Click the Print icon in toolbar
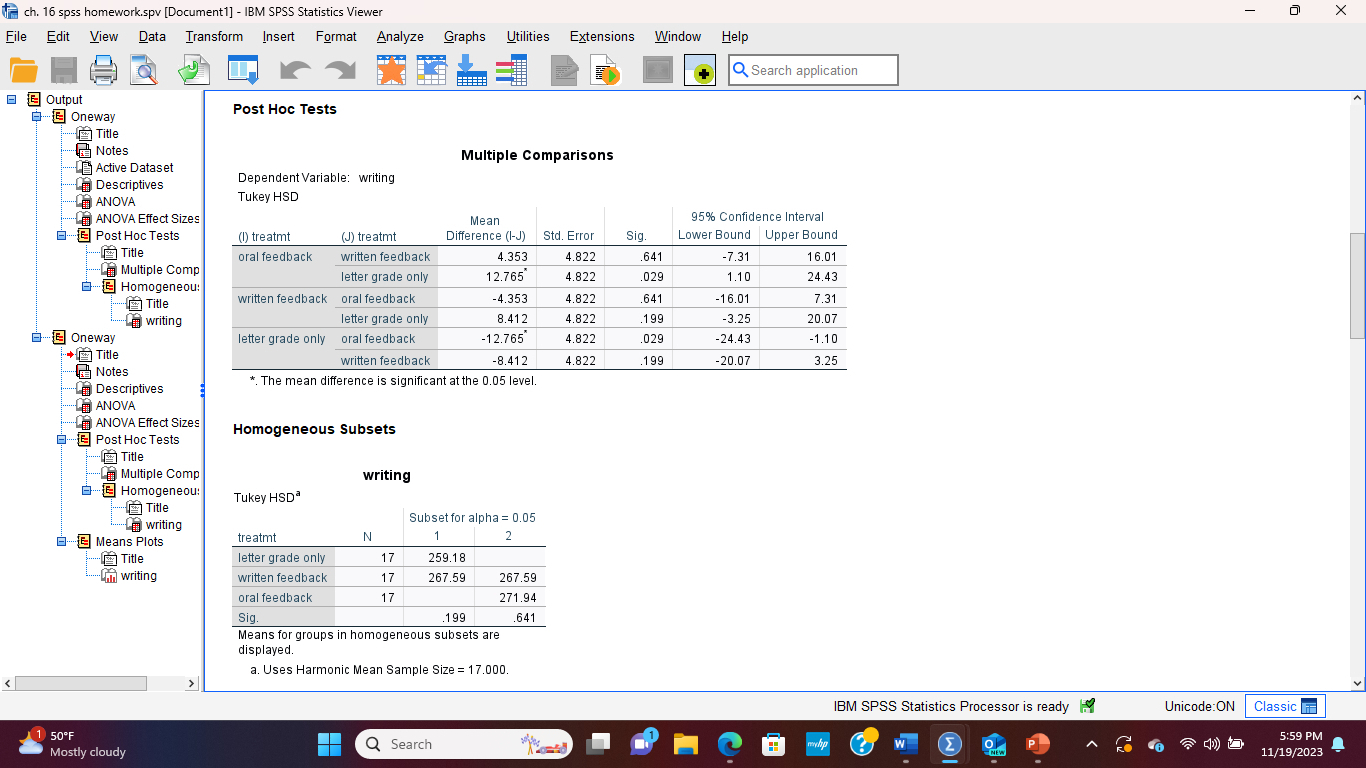 (104, 70)
